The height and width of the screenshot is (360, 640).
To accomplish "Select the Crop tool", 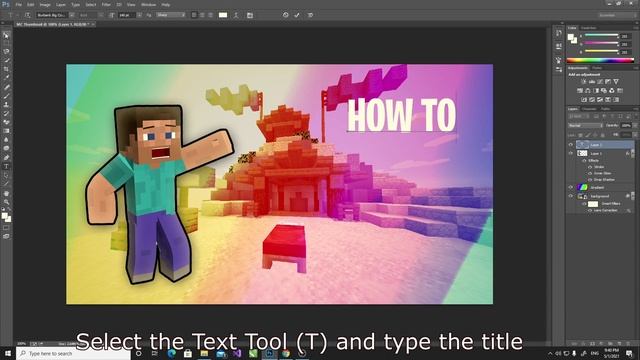I will [x=6, y=69].
